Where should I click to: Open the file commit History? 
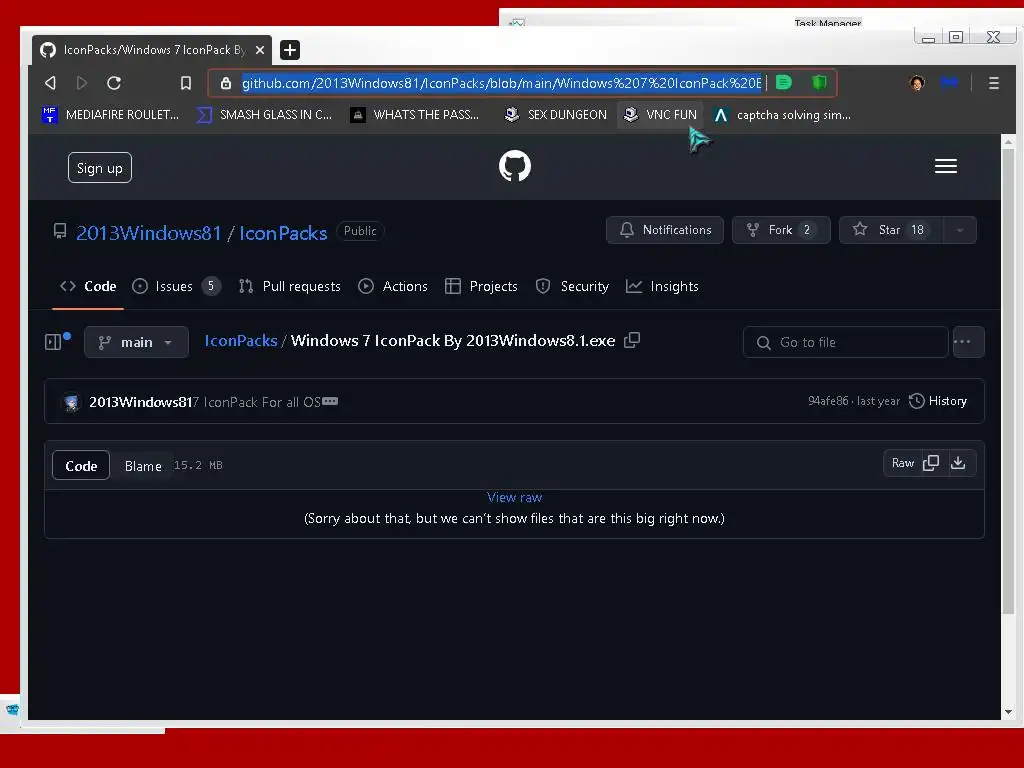pos(938,401)
